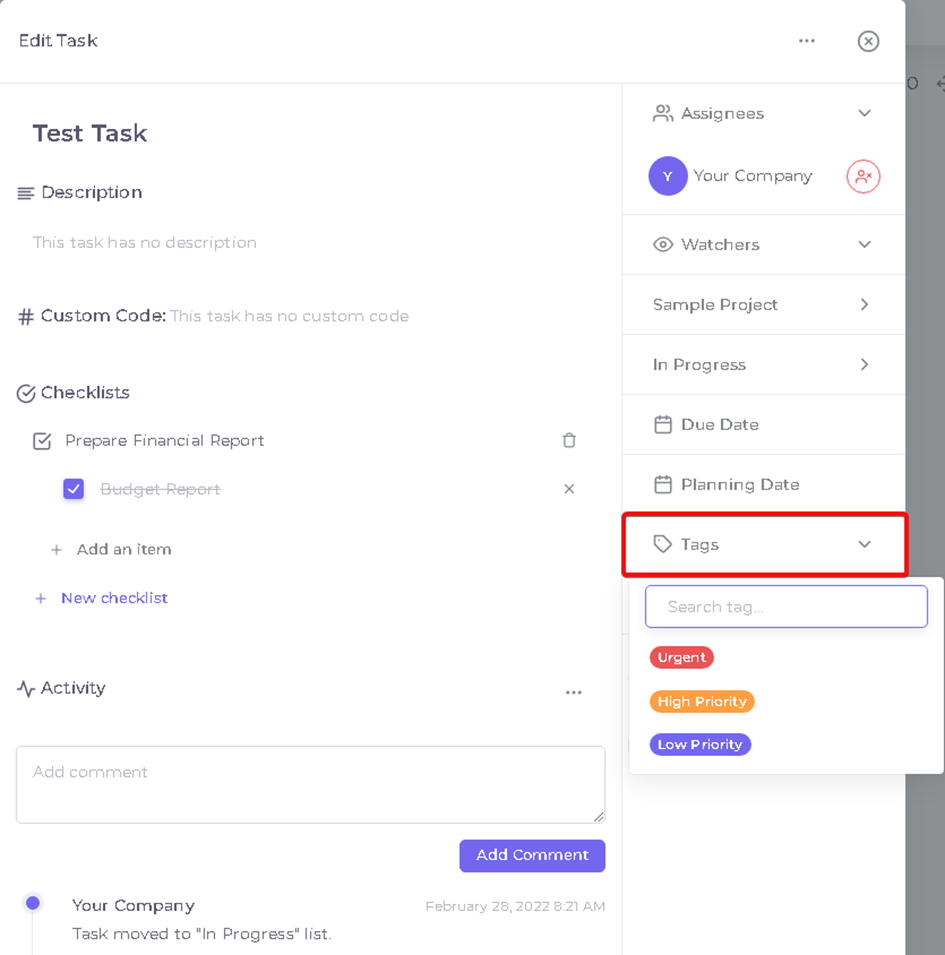Image resolution: width=945 pixels, height=955 pixels.
Task: Click the Prepare Financial Report checklist icon
Action: (42, 441)
